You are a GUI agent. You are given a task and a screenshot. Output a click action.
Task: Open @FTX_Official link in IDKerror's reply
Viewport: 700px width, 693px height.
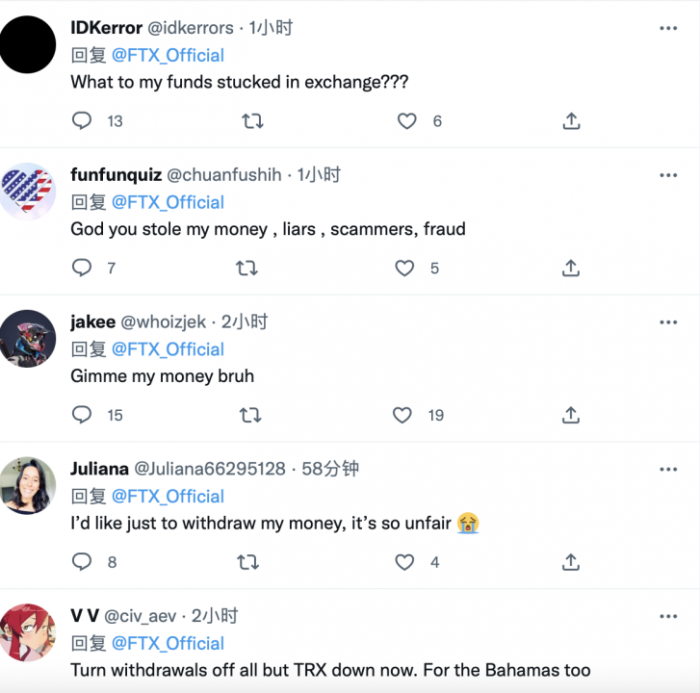coord(167,55)
